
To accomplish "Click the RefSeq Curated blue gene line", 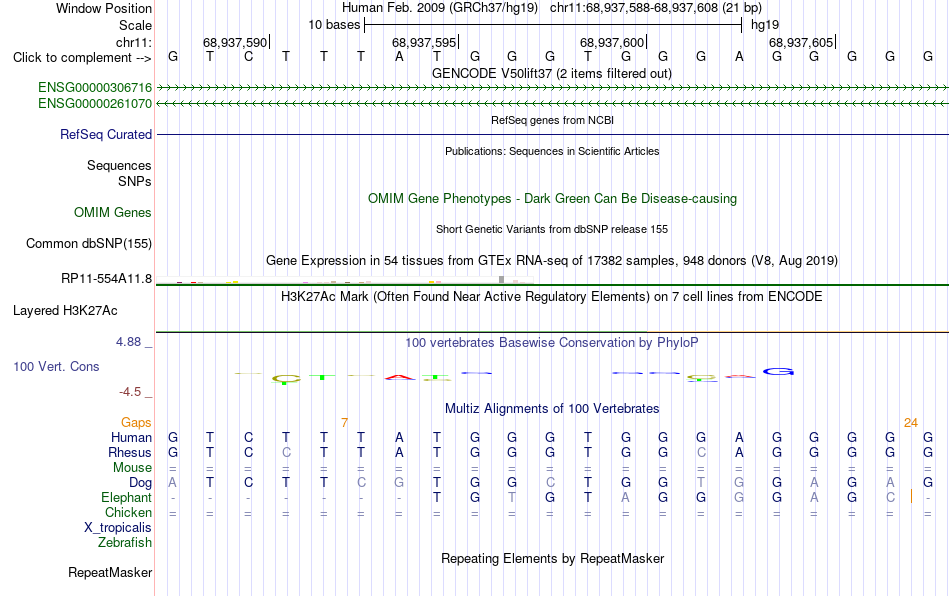I will point(552,134).
